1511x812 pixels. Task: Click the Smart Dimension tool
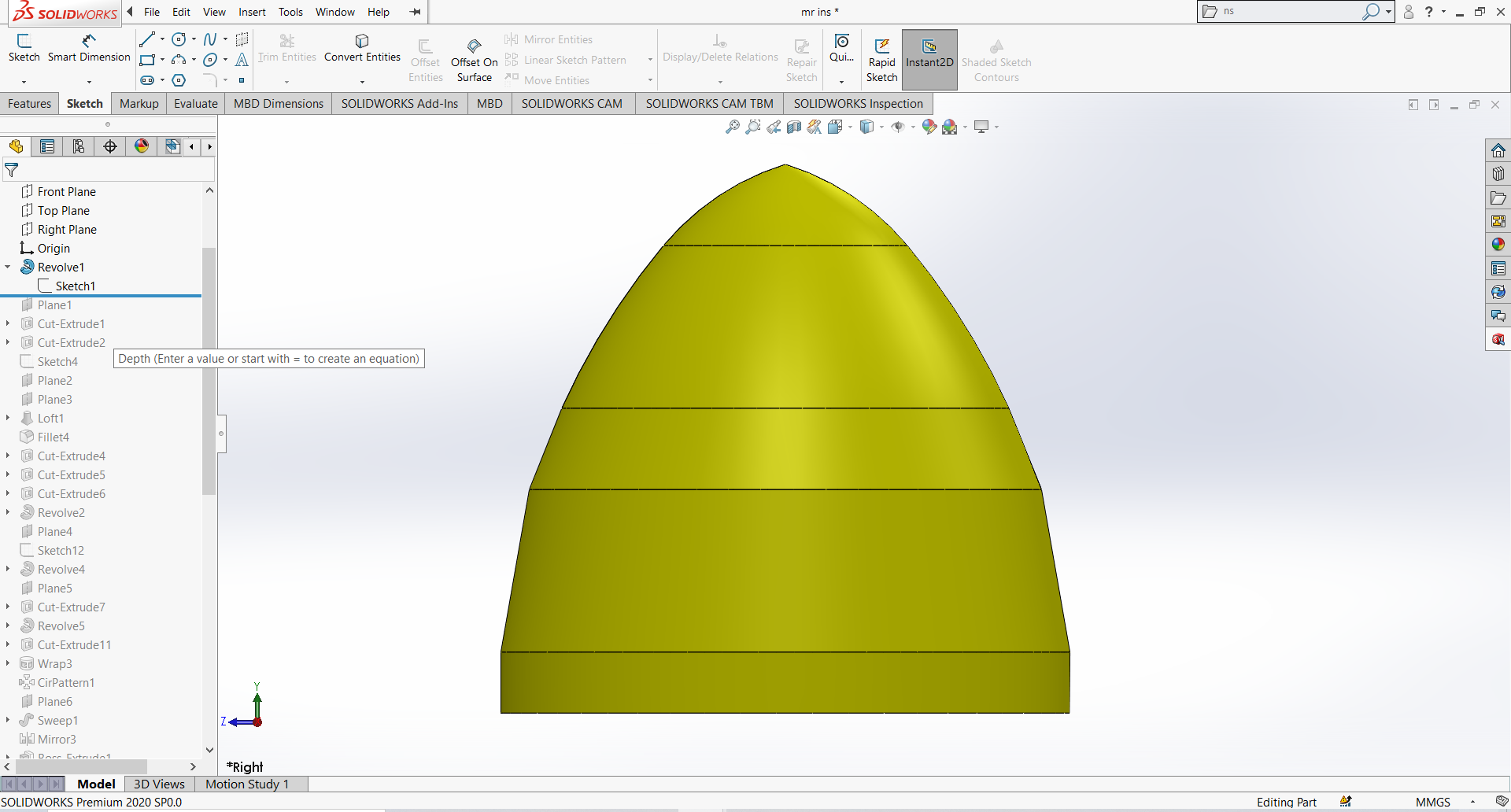[89, 48]
